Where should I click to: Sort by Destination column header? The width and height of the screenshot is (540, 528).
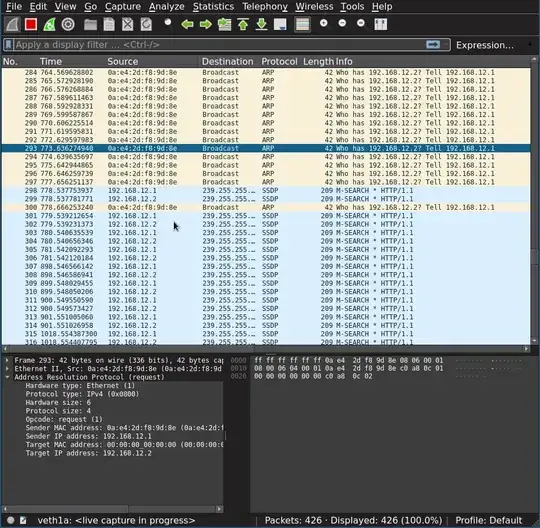tap(229, 62)
